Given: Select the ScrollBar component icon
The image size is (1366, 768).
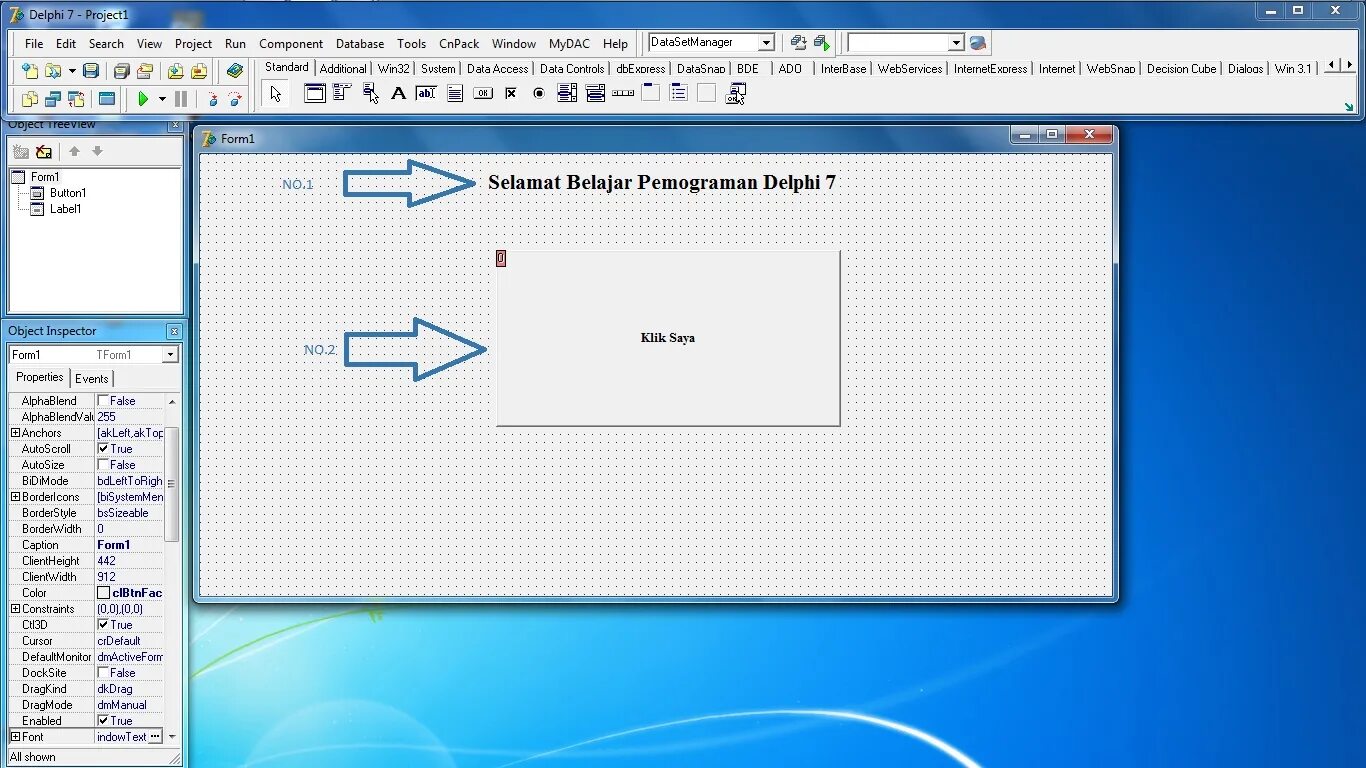Looking at the screenshot, I should point(623,93).
